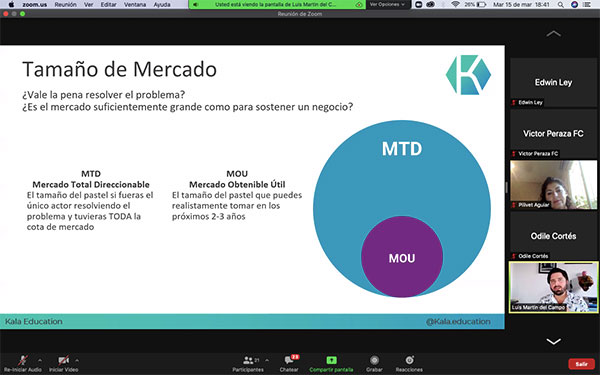This screenshot has width=600, height=375.
Task: Expand the video options arrow beside Iniciar Video
Action: pos(77,360)
